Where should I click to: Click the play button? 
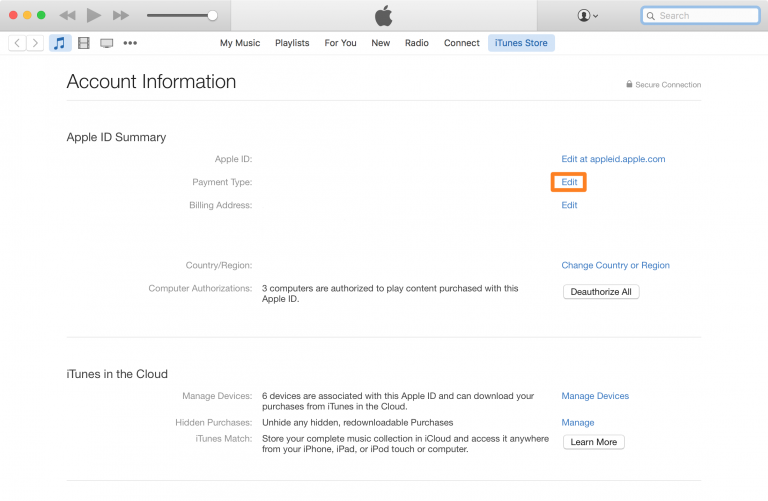click(x=94, y=15)
